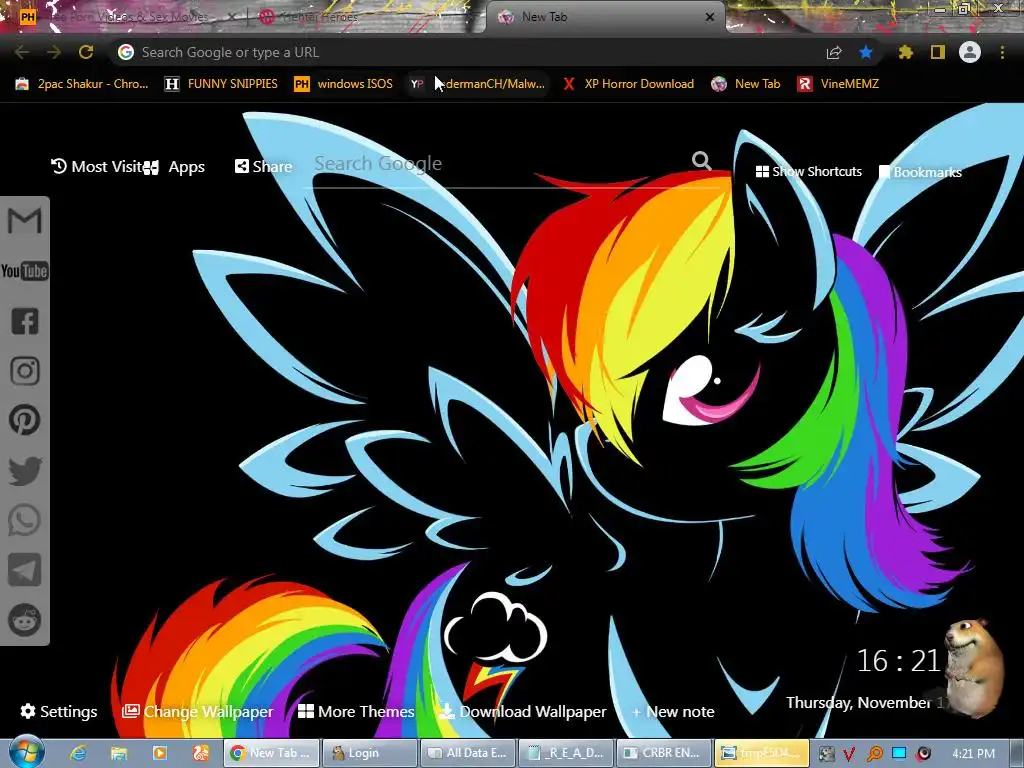Click the red V tray icon

(849, 754)
